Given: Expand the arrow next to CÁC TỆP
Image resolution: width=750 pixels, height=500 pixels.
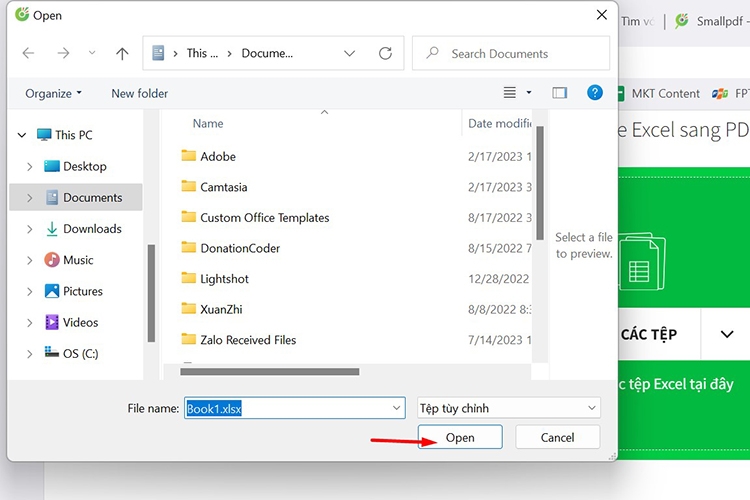Looking at the screenshot, I should pyautogui.click(x=727, y=334).
